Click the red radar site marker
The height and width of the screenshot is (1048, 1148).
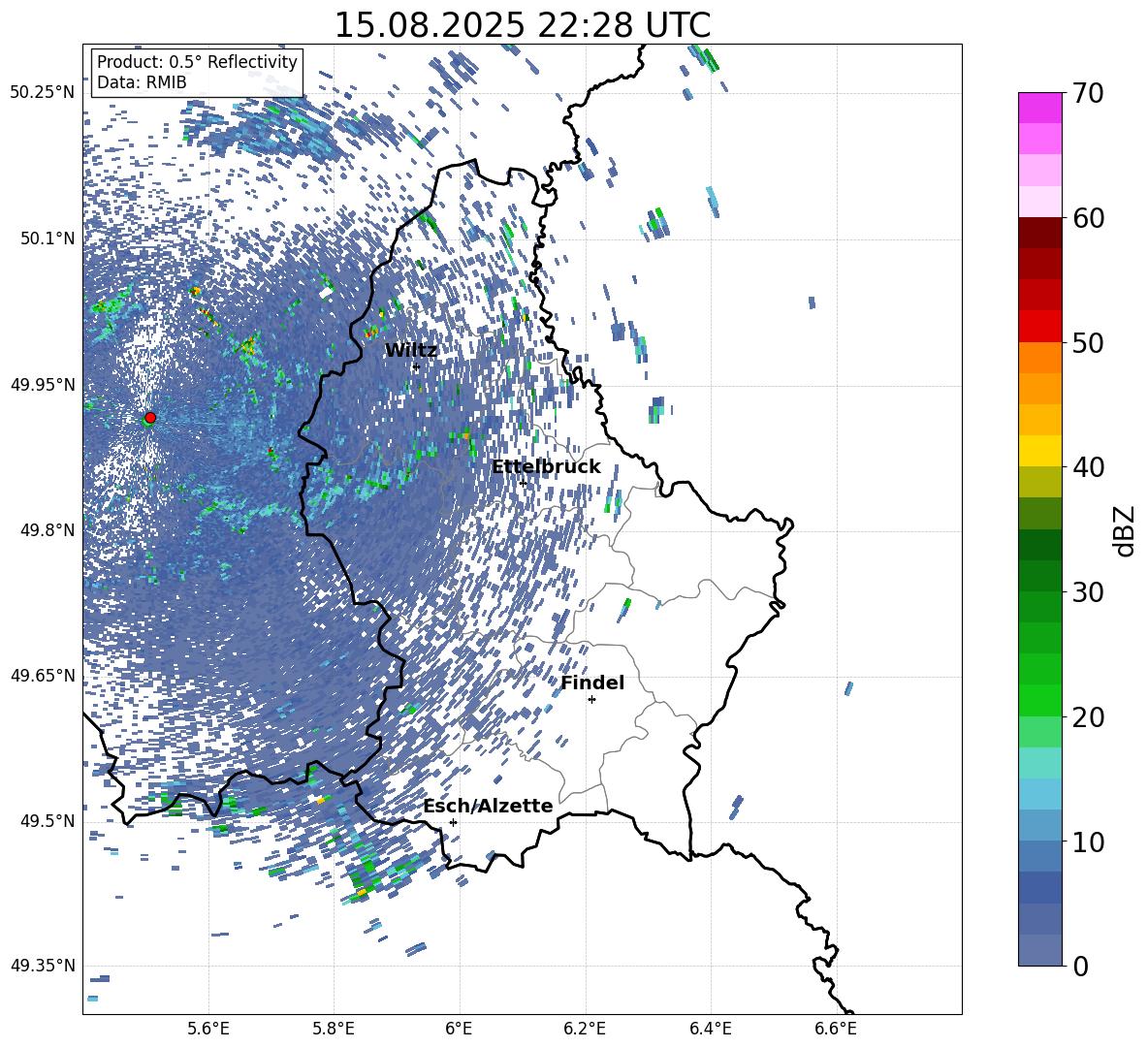pos(150,417)
